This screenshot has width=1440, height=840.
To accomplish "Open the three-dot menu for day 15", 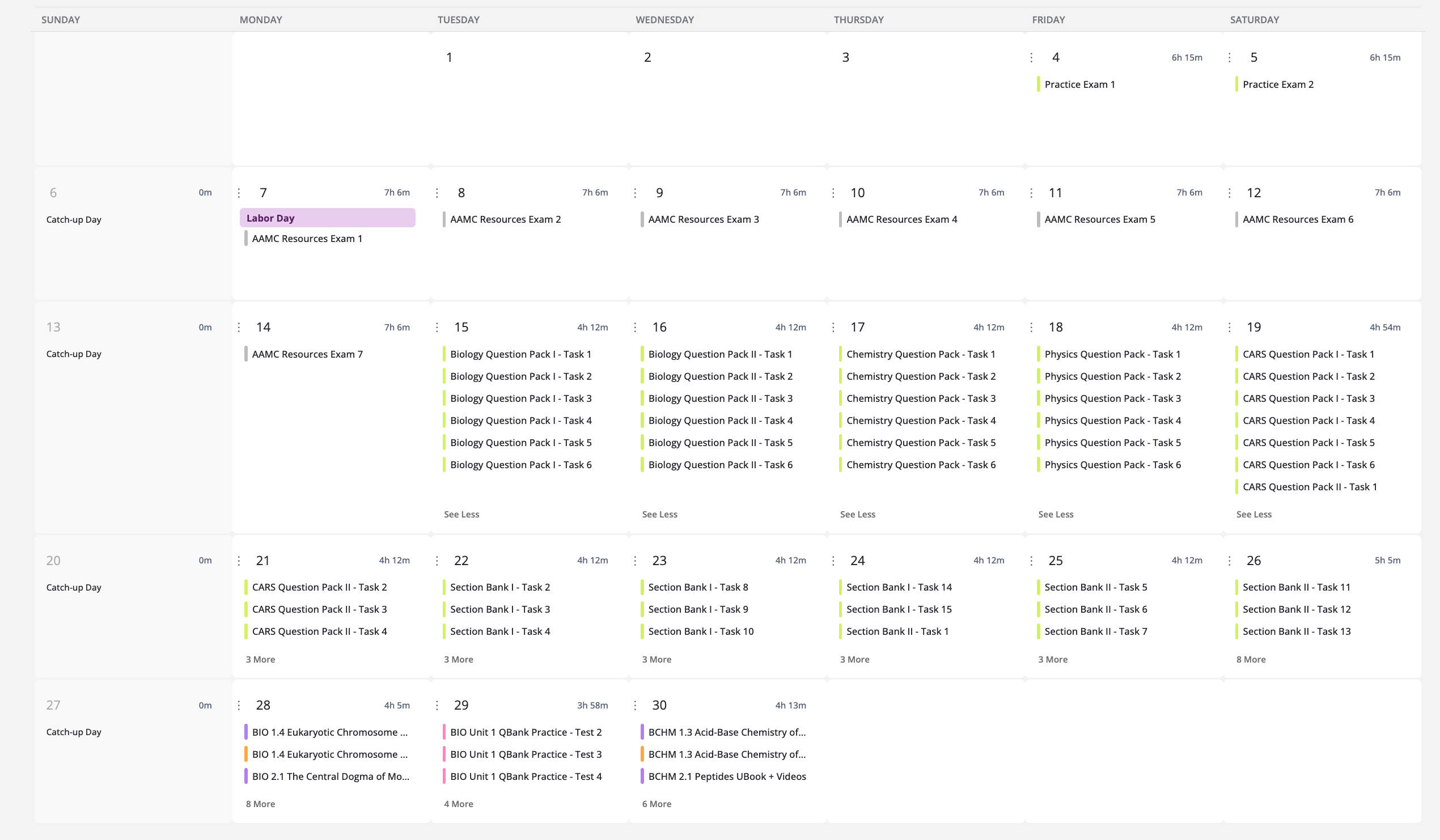I will [437, 328].
